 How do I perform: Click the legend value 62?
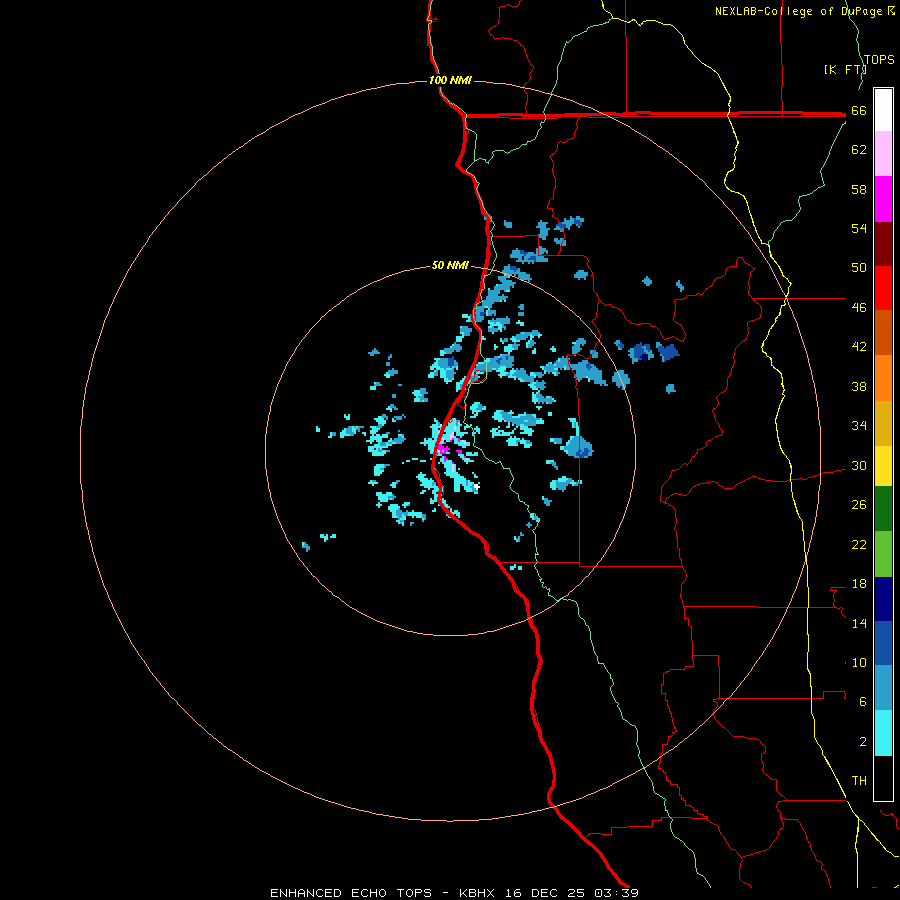(859, 150)
